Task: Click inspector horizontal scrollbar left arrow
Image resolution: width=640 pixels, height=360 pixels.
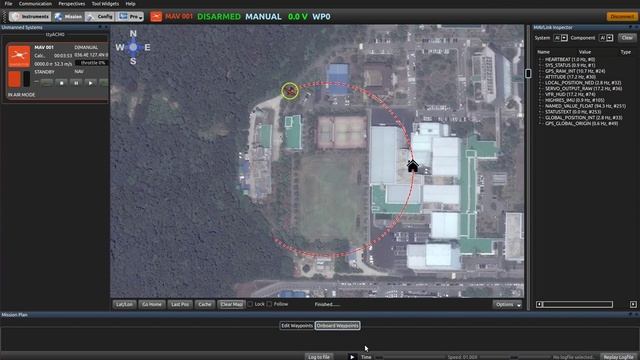Action: [539, 304]
